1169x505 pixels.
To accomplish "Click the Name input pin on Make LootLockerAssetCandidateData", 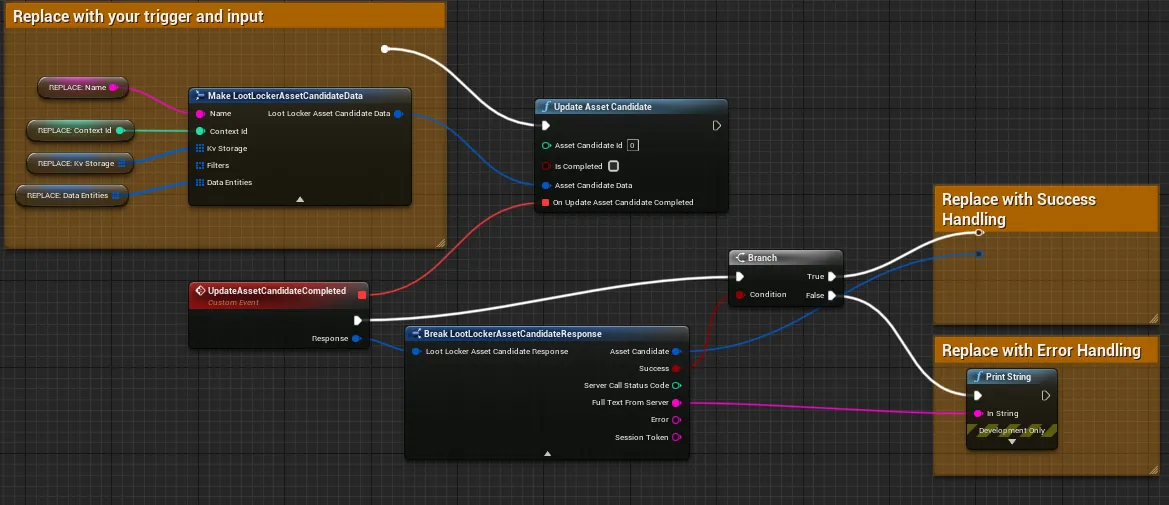I will click(x=200, y=114).
